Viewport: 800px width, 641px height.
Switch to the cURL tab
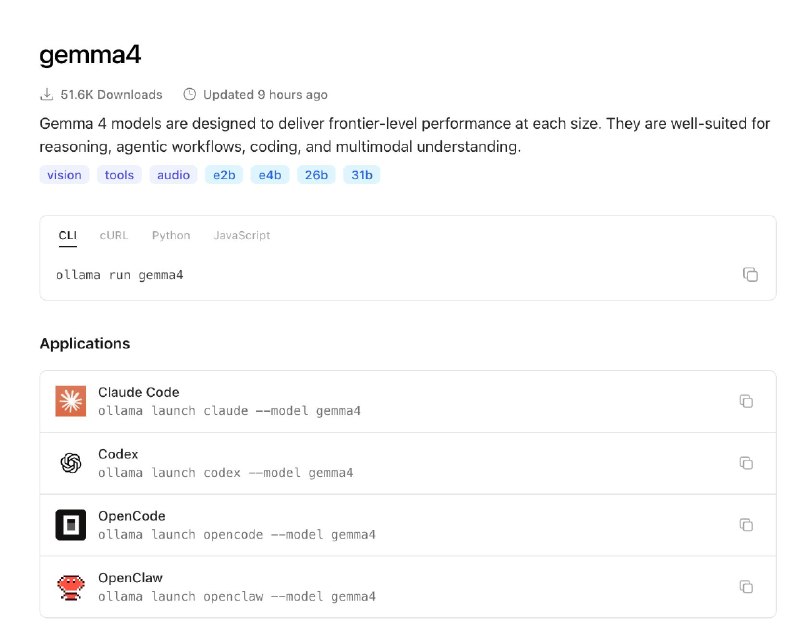tap(113, 235)
